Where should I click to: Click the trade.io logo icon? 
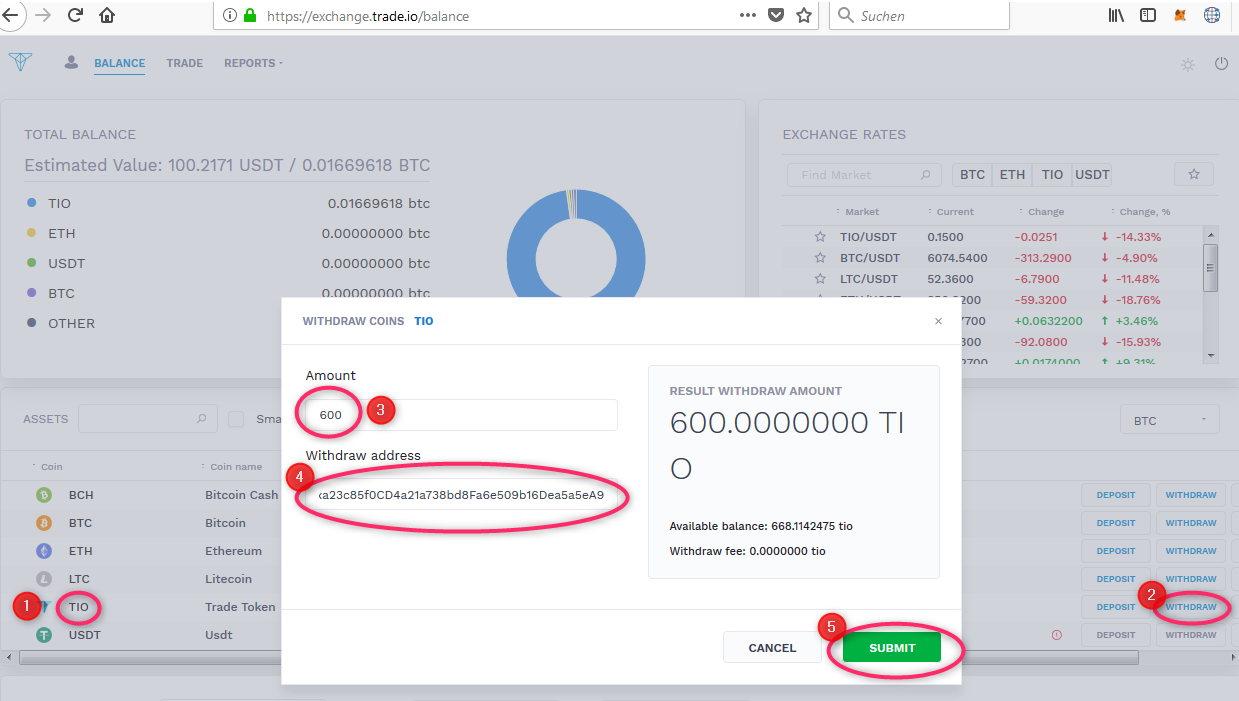21,62
